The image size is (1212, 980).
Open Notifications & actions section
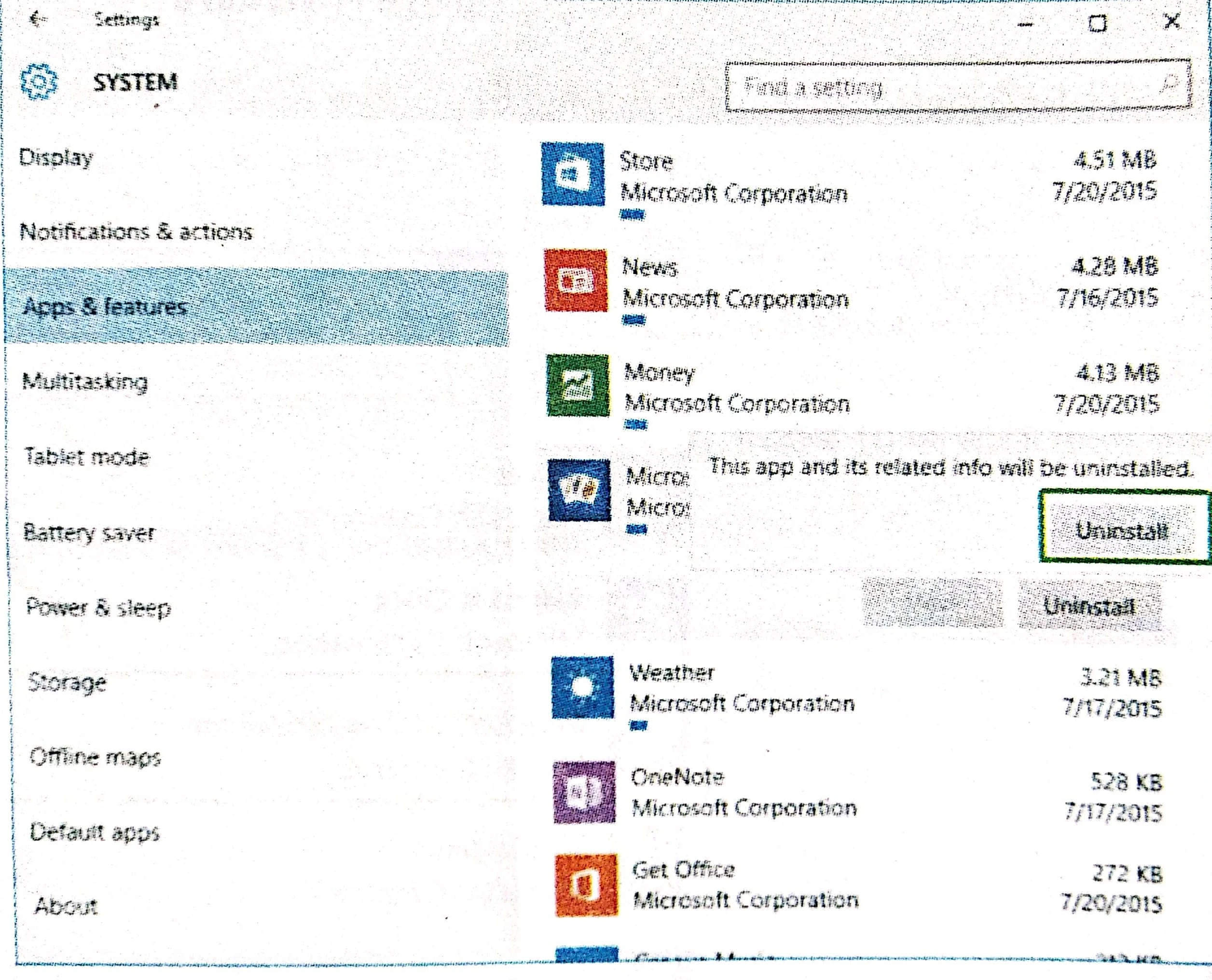136,232
